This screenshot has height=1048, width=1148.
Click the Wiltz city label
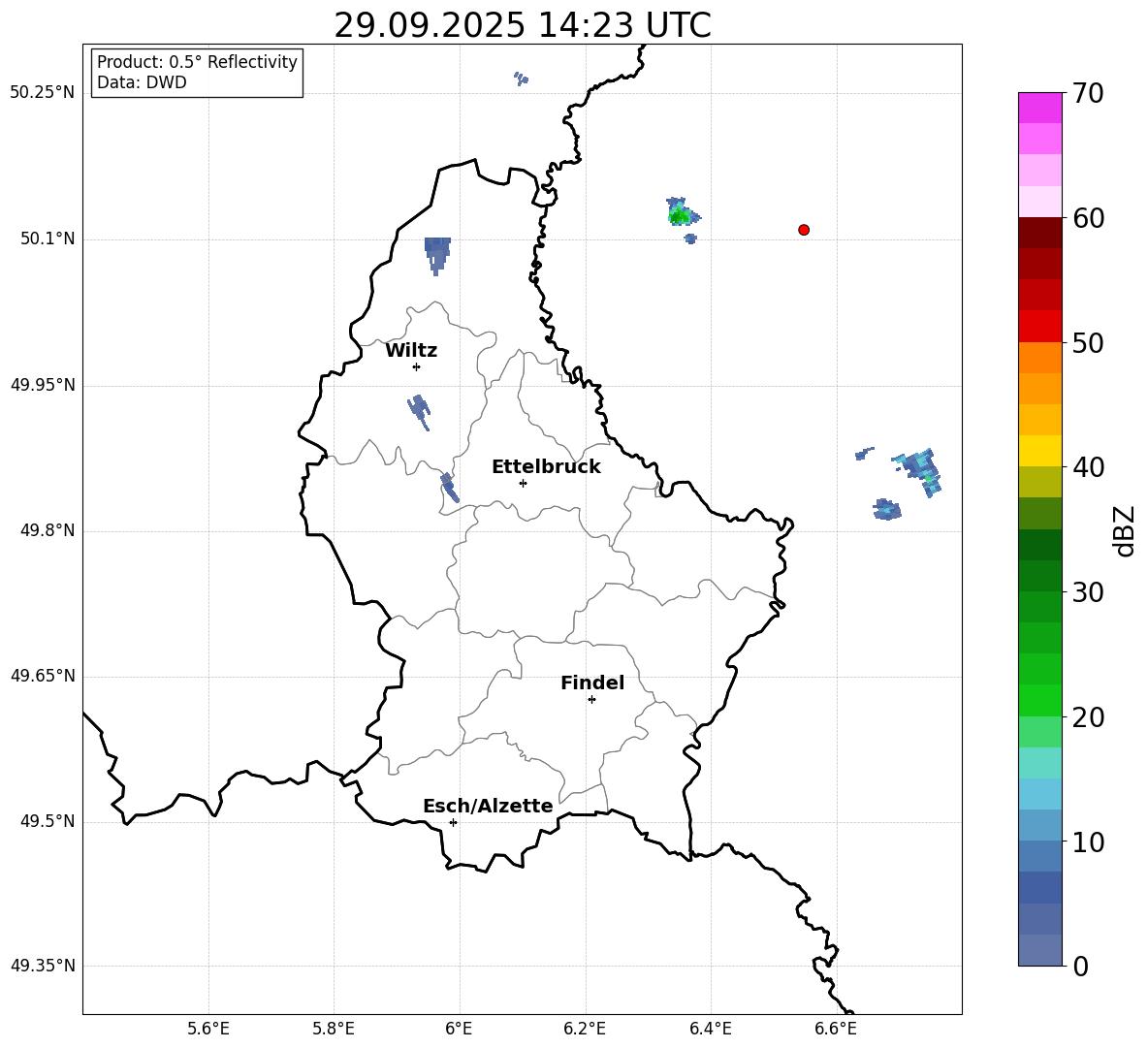(411, 351)
